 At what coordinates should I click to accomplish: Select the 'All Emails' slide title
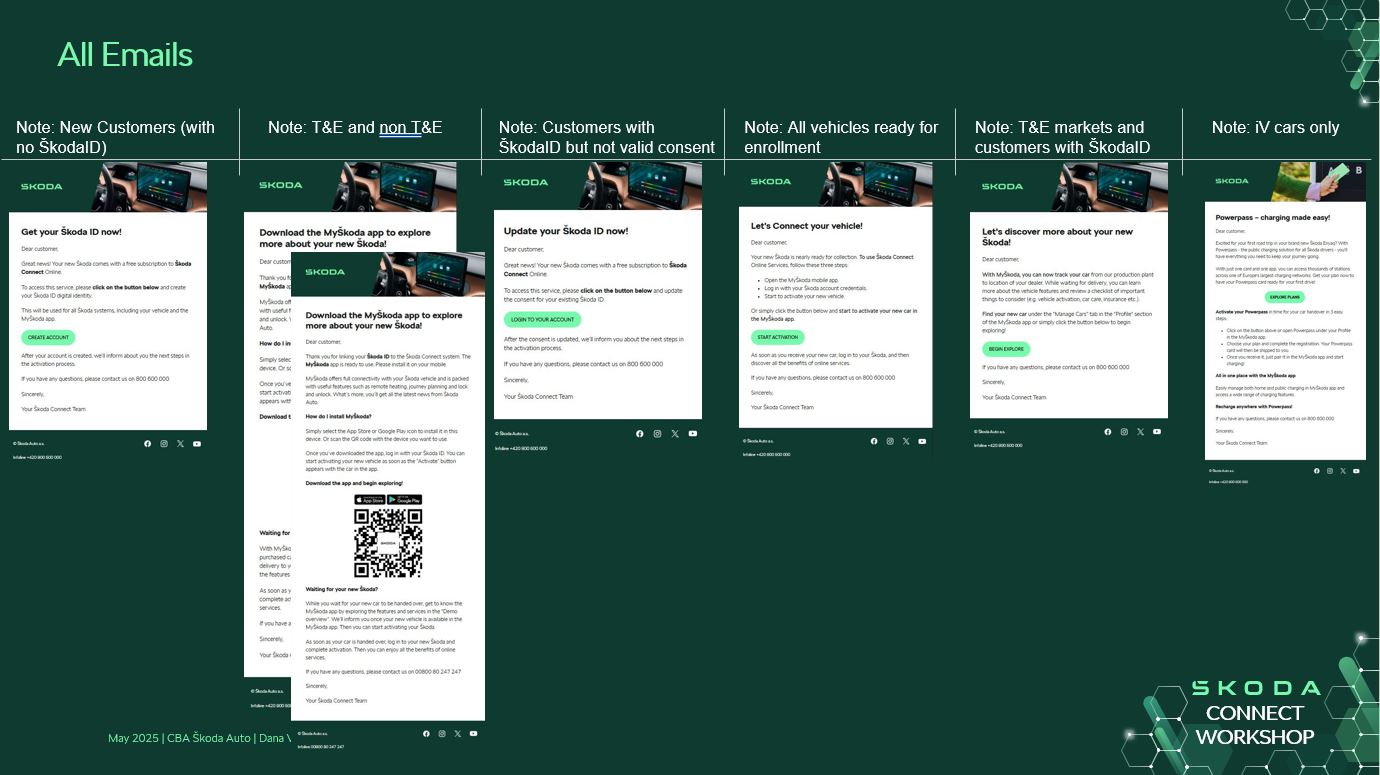125,54
